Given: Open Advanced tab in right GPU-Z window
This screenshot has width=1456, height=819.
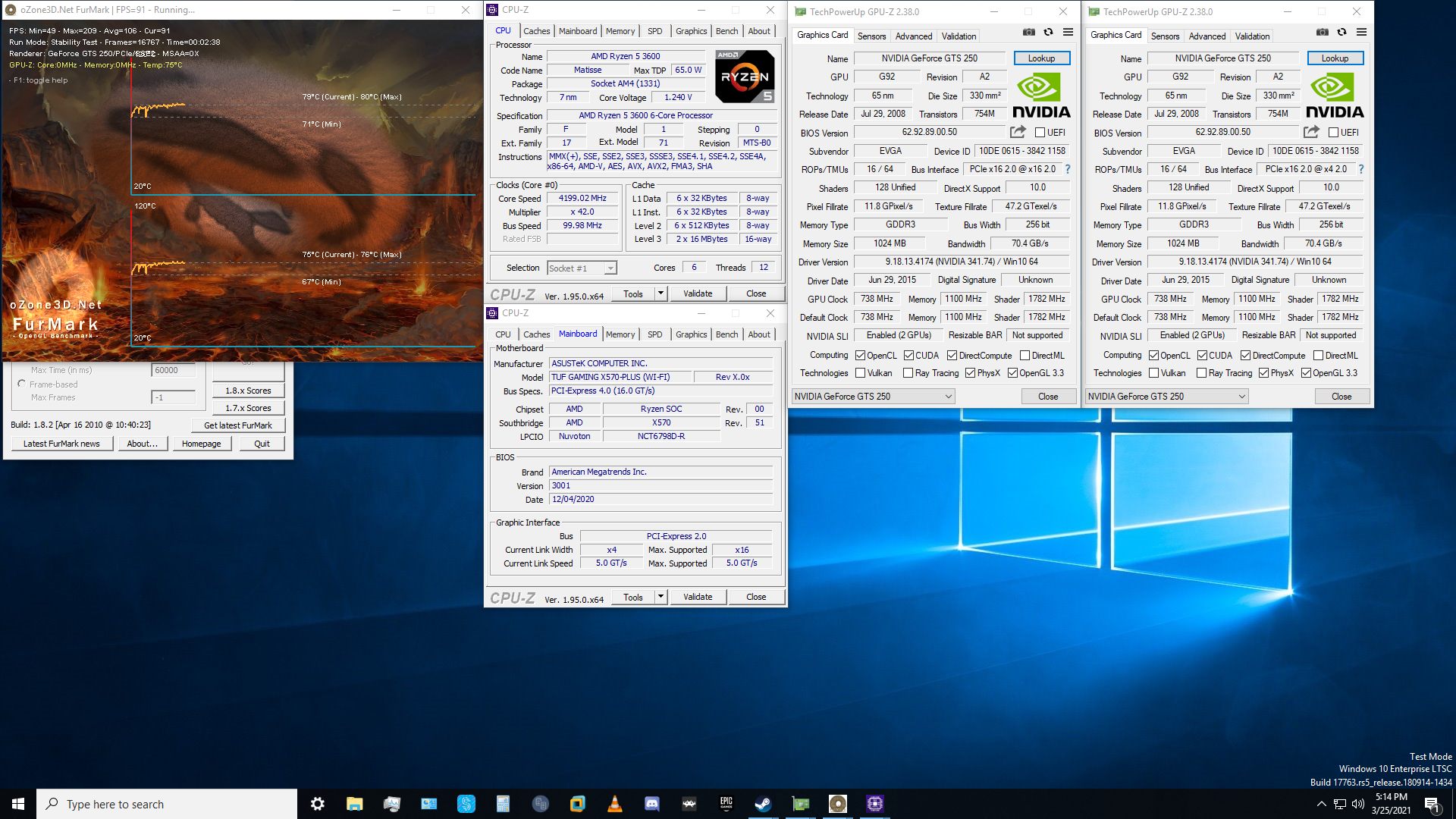Looking at the screenshot, I should tap(1207, 36).
